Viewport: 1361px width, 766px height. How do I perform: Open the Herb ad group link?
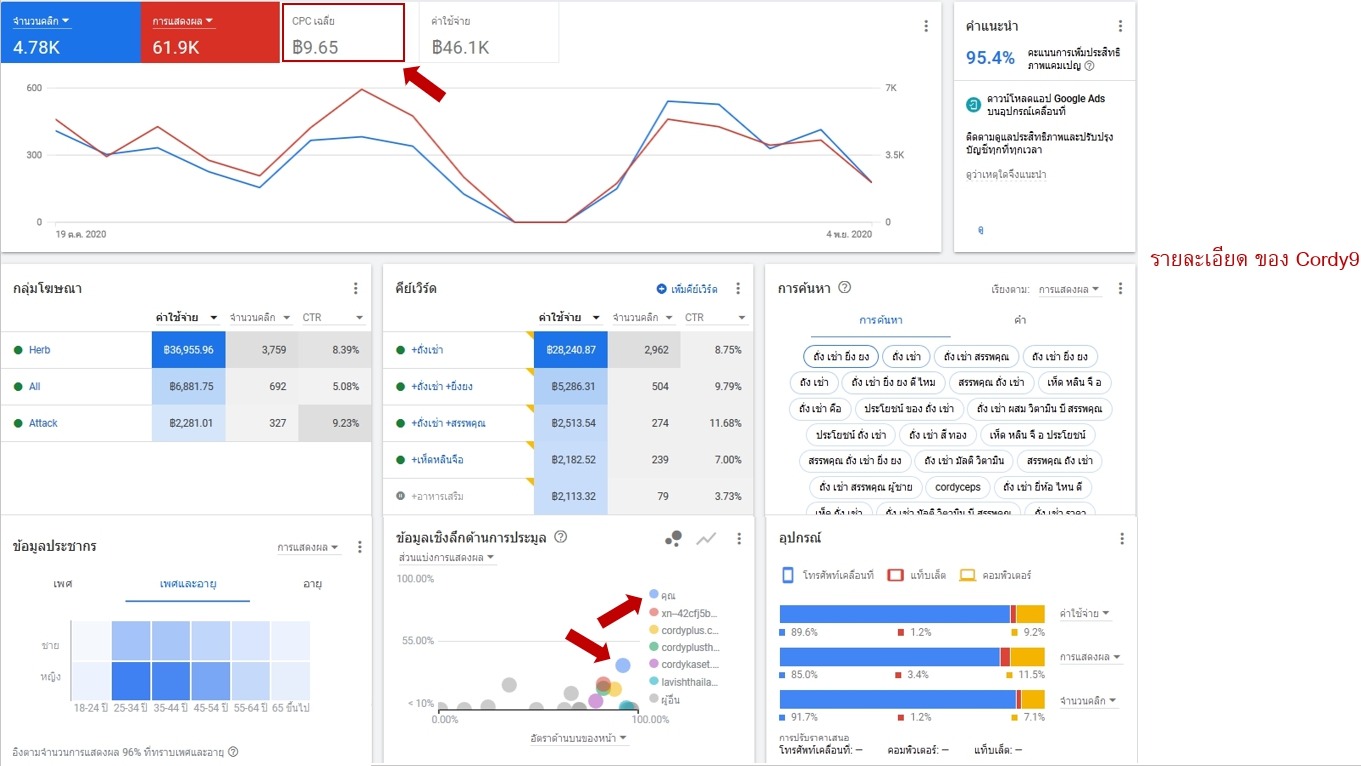pos(39,350)
